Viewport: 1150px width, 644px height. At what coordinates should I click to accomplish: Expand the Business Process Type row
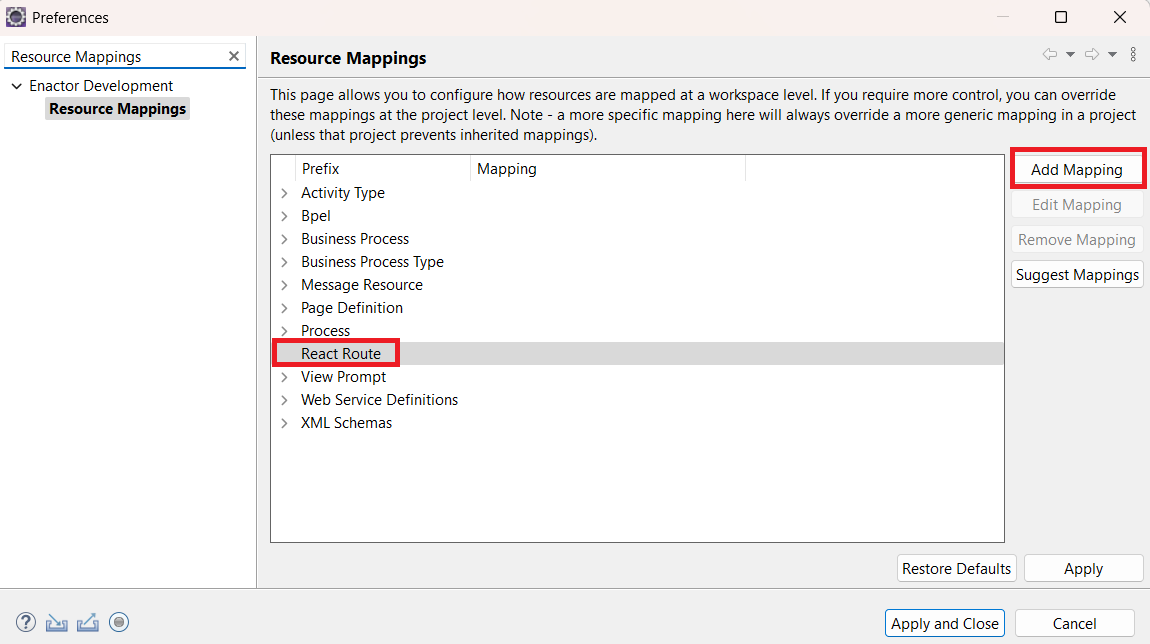(285, 262)
